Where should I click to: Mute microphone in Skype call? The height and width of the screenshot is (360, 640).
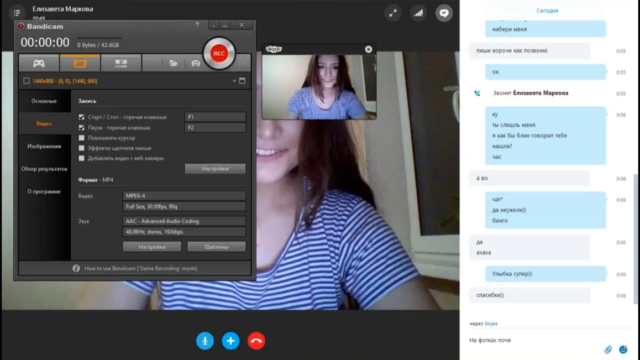coord(205,341)
